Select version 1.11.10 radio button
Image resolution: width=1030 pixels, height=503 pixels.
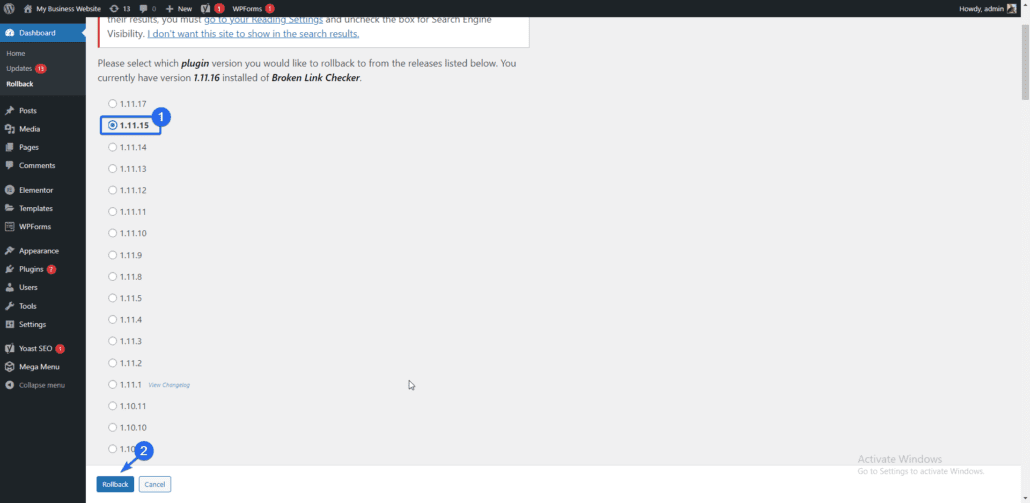tap(112, 233)
